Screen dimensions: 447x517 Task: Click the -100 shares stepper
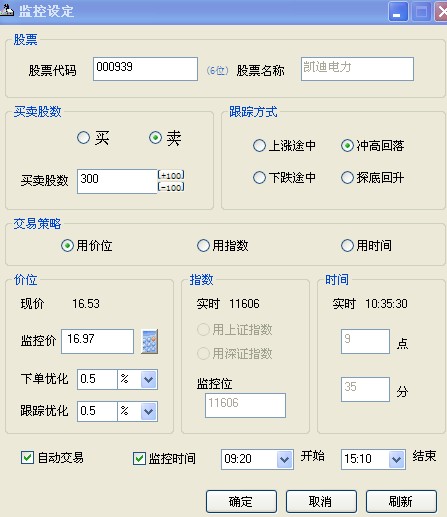(x=171, y=187)
